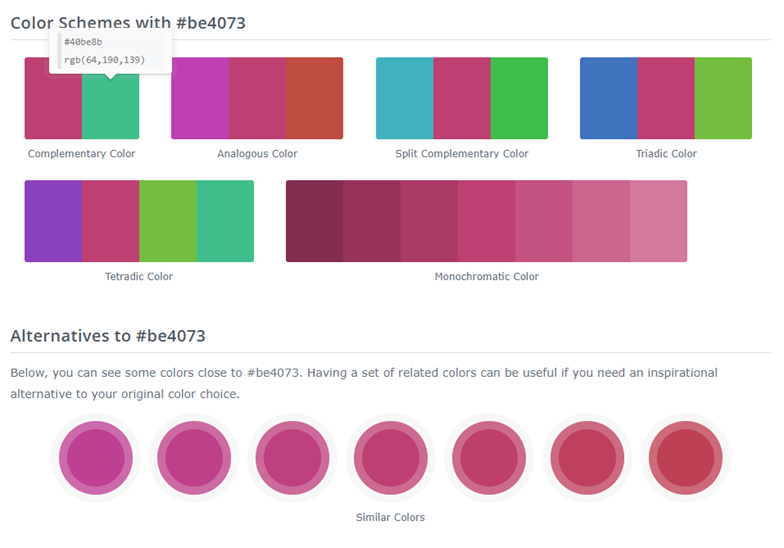Pick the darkest Monochromatic Color swatch
784x548 pixels.
click(315, 221)
